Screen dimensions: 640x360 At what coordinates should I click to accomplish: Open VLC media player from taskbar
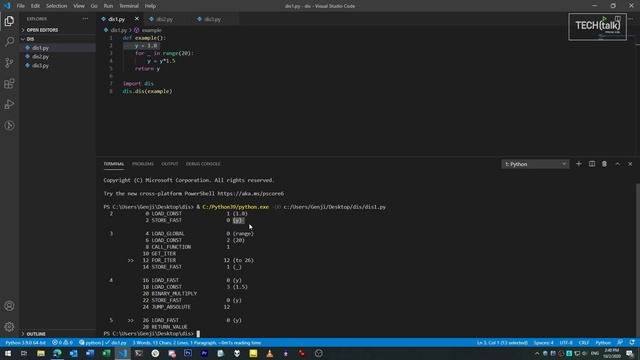[269, 353]
